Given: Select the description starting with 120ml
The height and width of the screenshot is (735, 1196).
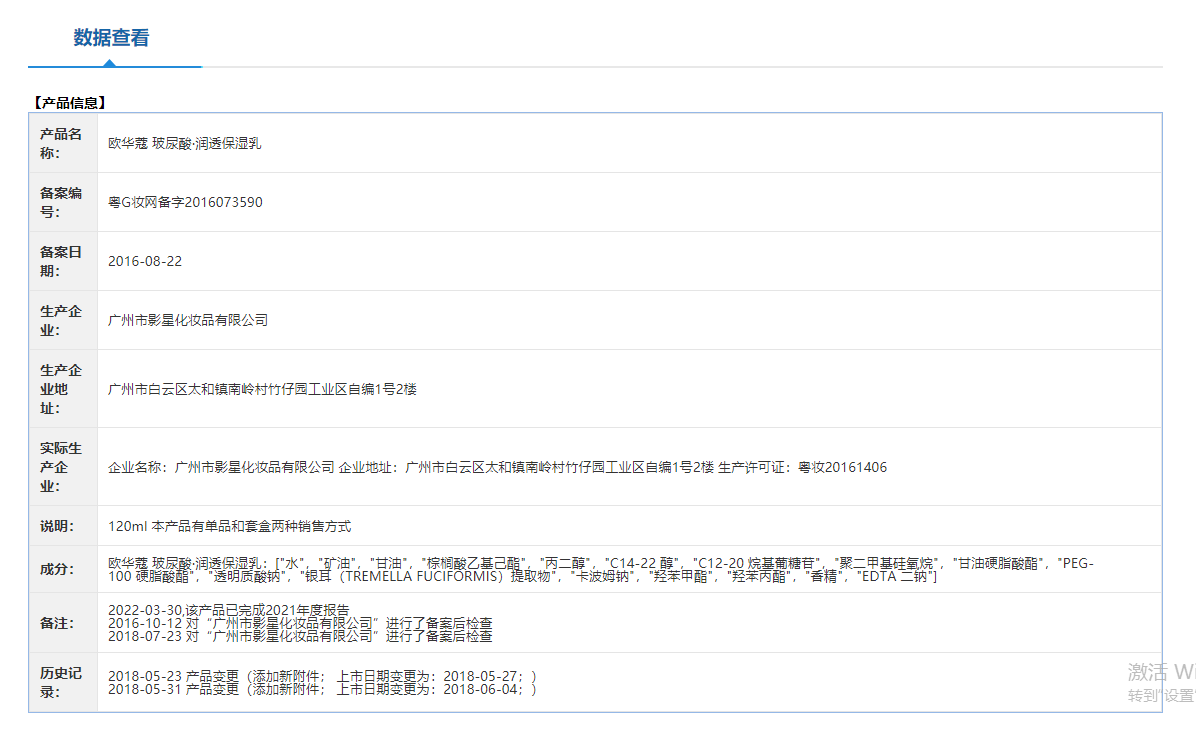Looking at the screenshot, I should [230, 526].
